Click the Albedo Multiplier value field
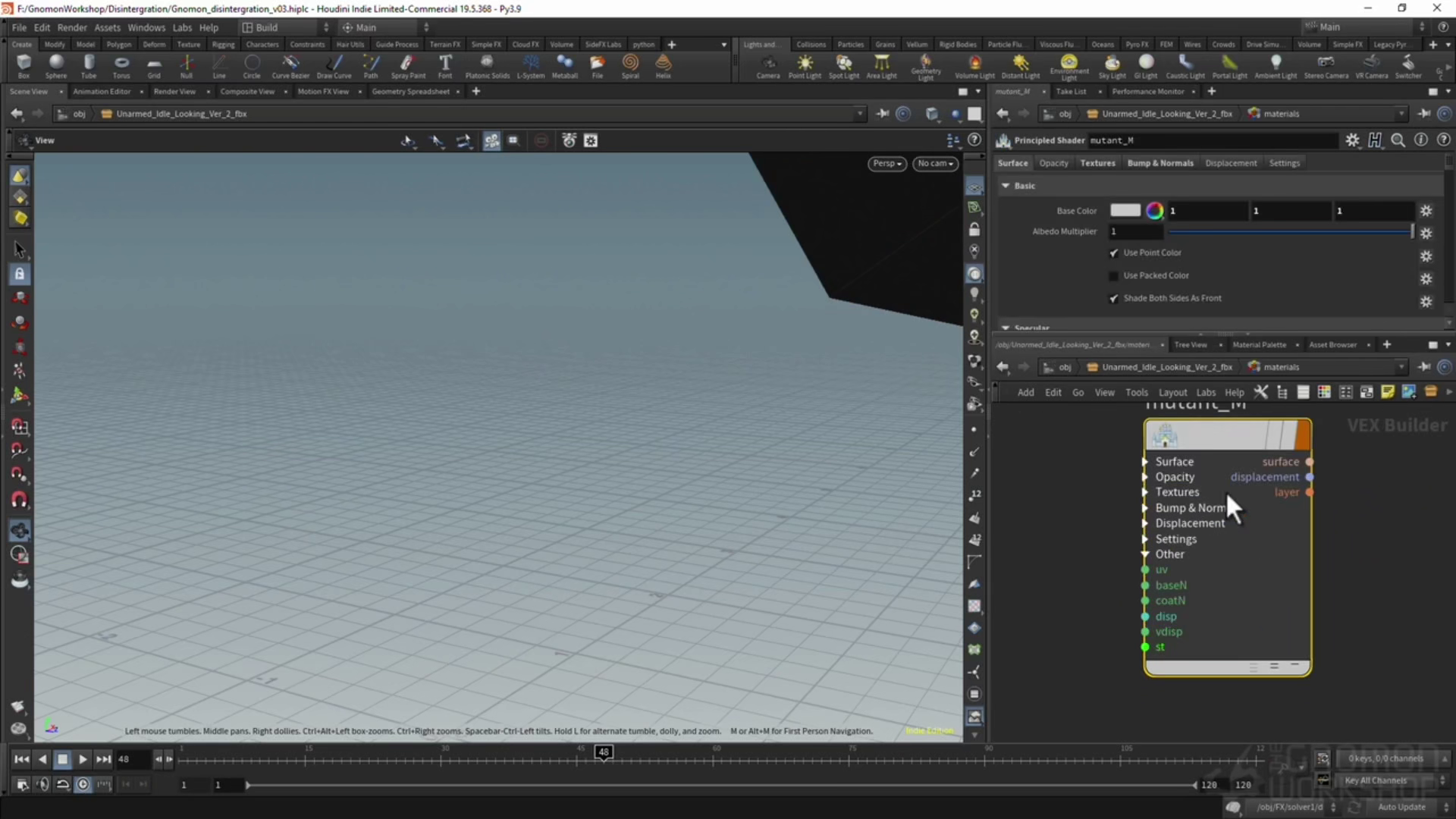1456x819 pixels. [1135, 232]
